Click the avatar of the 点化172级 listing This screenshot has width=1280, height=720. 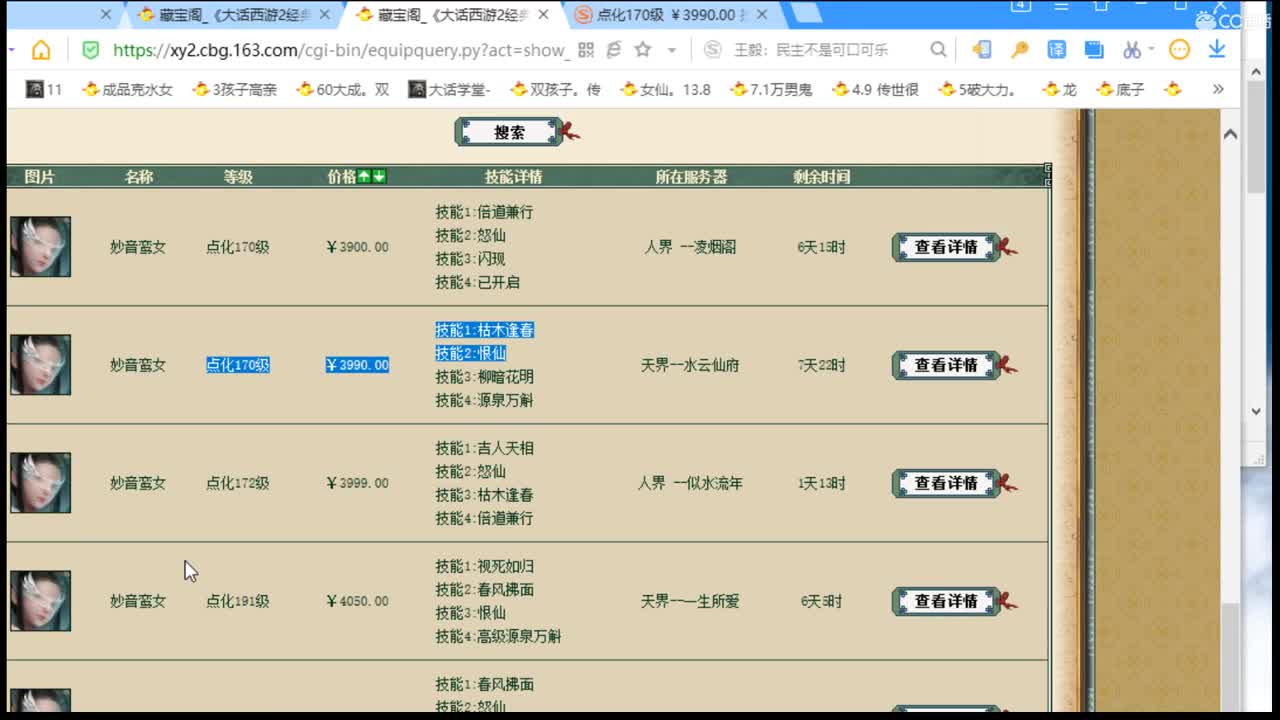[41, 482]
